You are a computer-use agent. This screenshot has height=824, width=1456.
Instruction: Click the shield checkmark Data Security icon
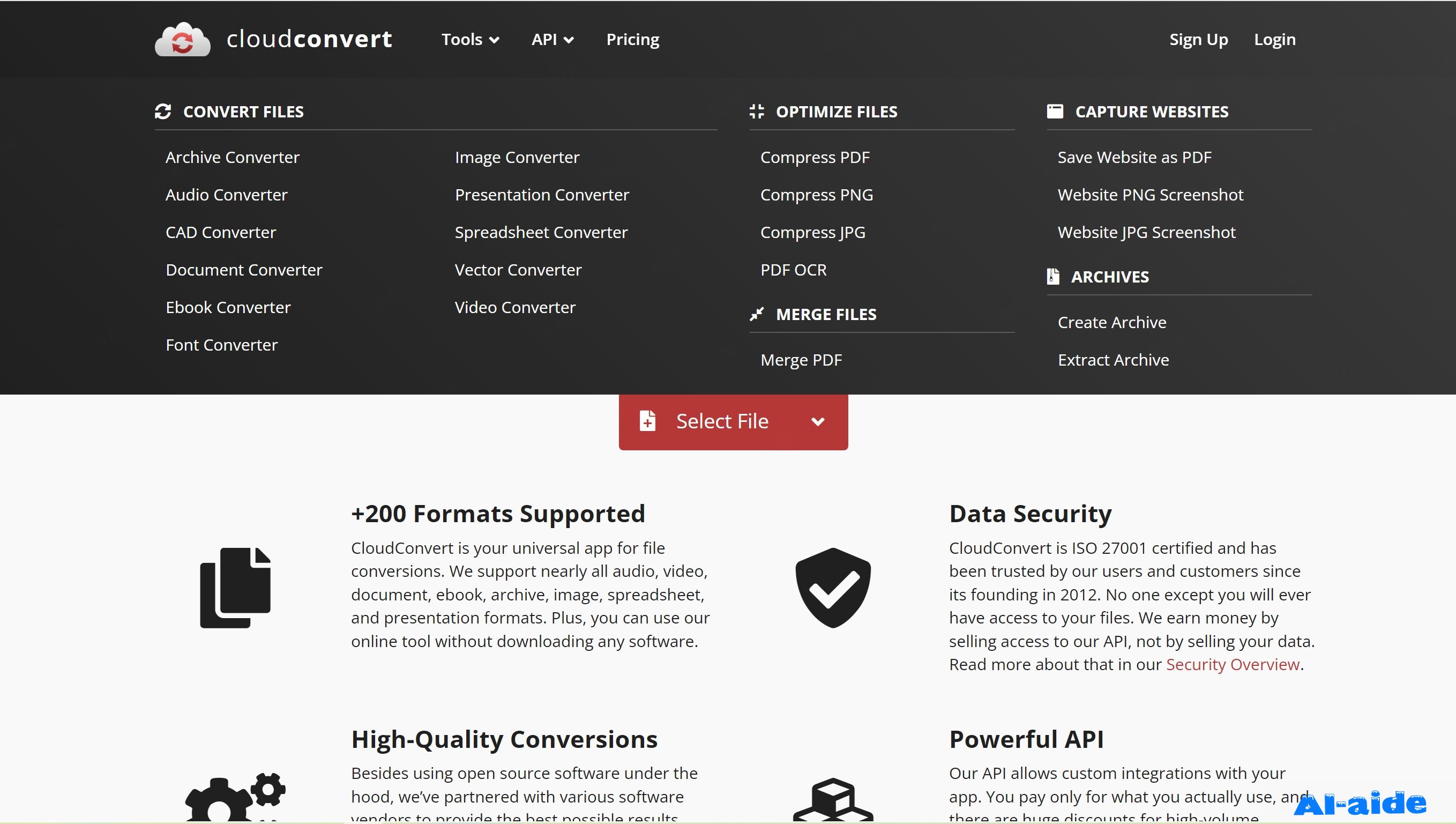tap(833, 588)
